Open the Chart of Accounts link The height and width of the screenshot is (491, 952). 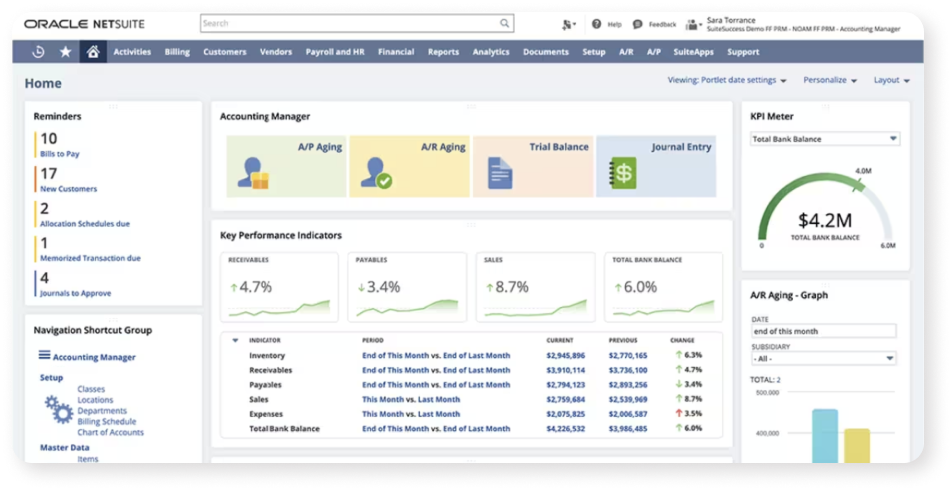point(110,432)
